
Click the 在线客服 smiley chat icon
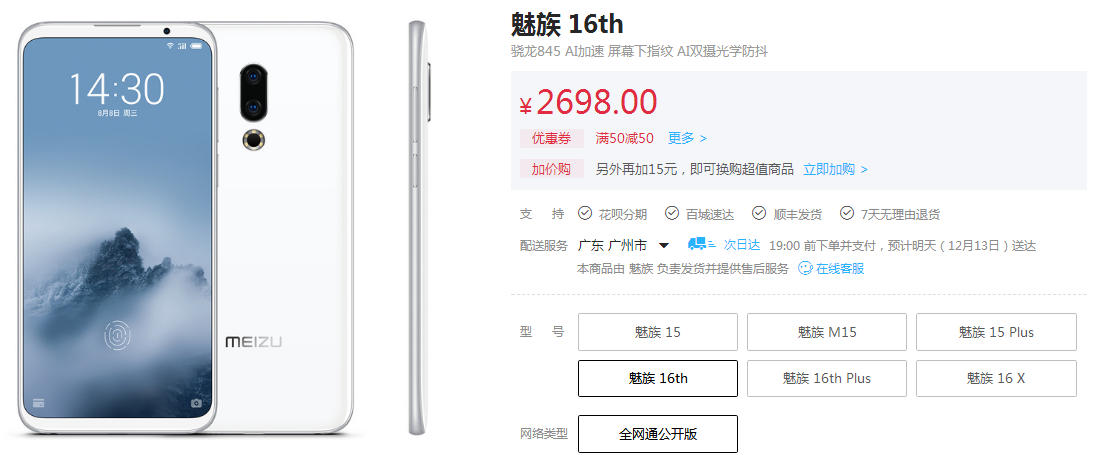pyautogui.click(x=805, y=268)
